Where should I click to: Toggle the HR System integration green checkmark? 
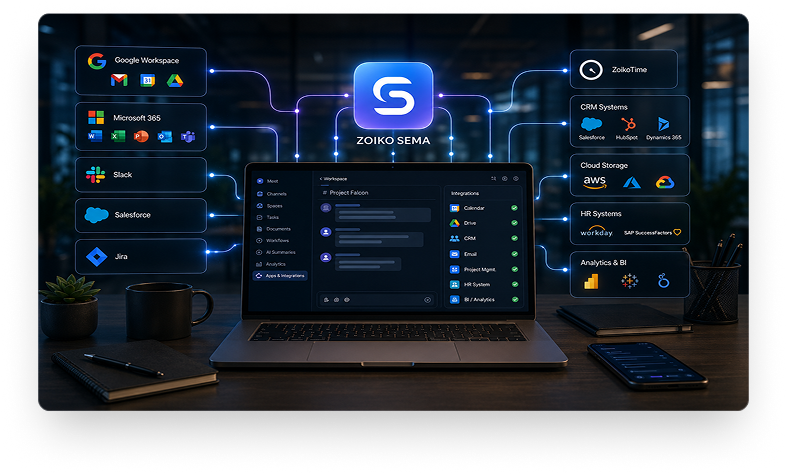(x=514, y=284)
